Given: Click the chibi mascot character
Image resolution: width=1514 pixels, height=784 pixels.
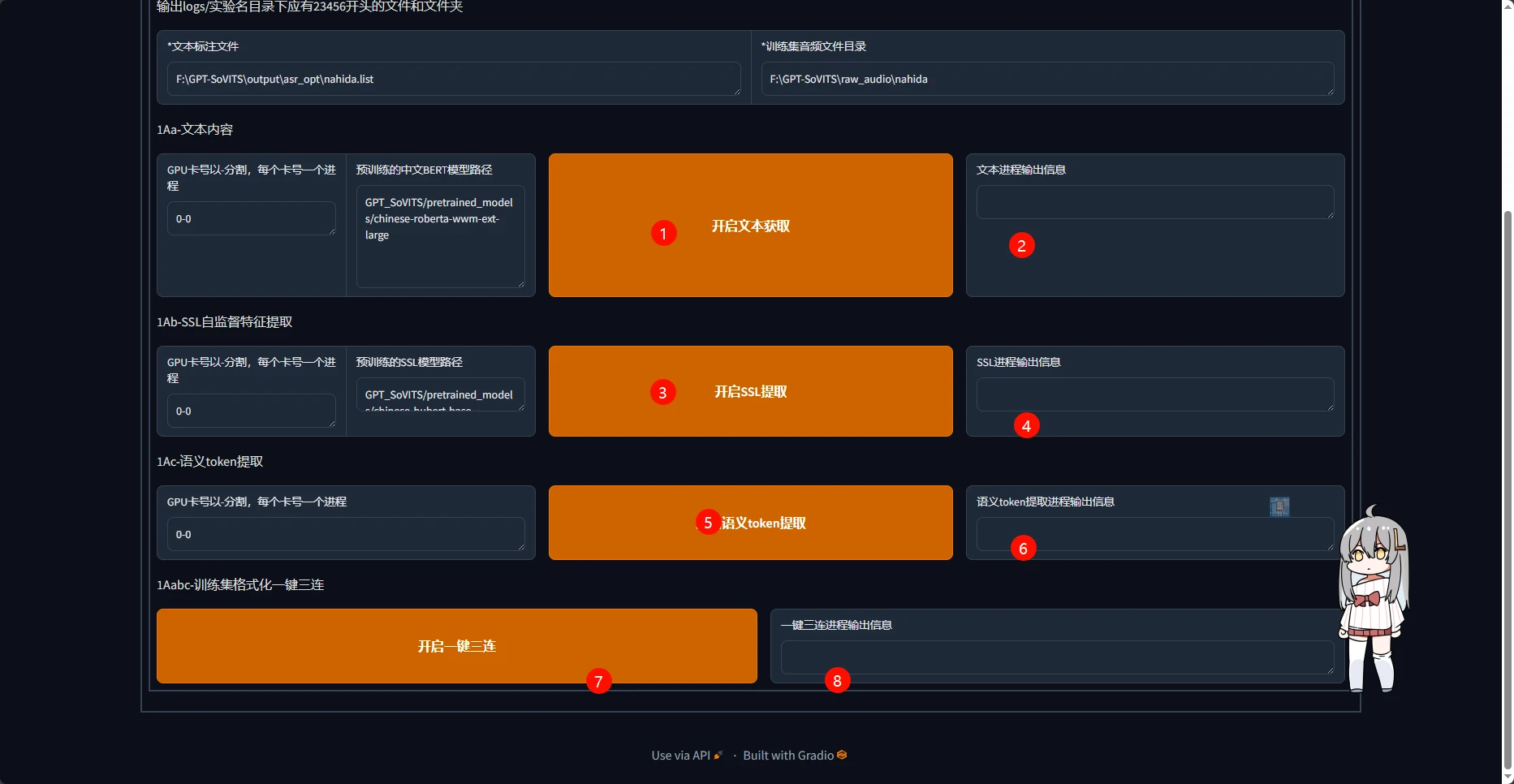Looking at the screenshot, I should pos(1373,601).
